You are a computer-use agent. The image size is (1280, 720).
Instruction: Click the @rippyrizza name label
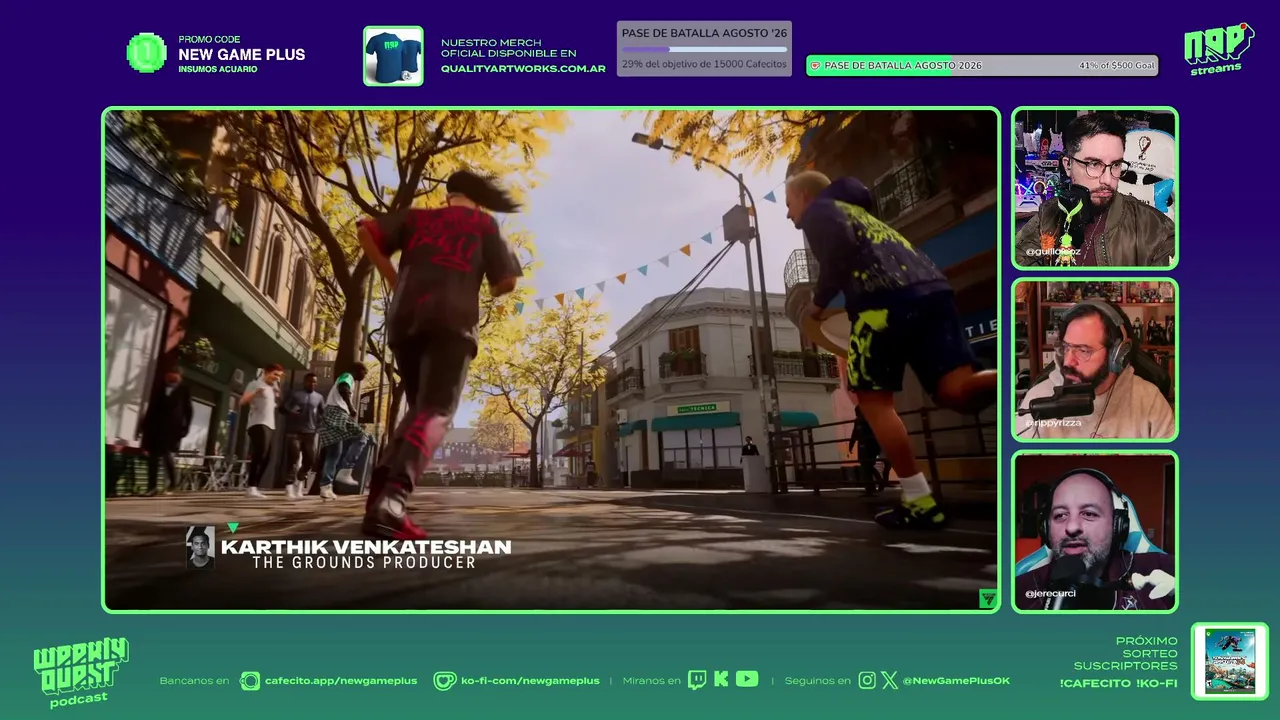1053,423
